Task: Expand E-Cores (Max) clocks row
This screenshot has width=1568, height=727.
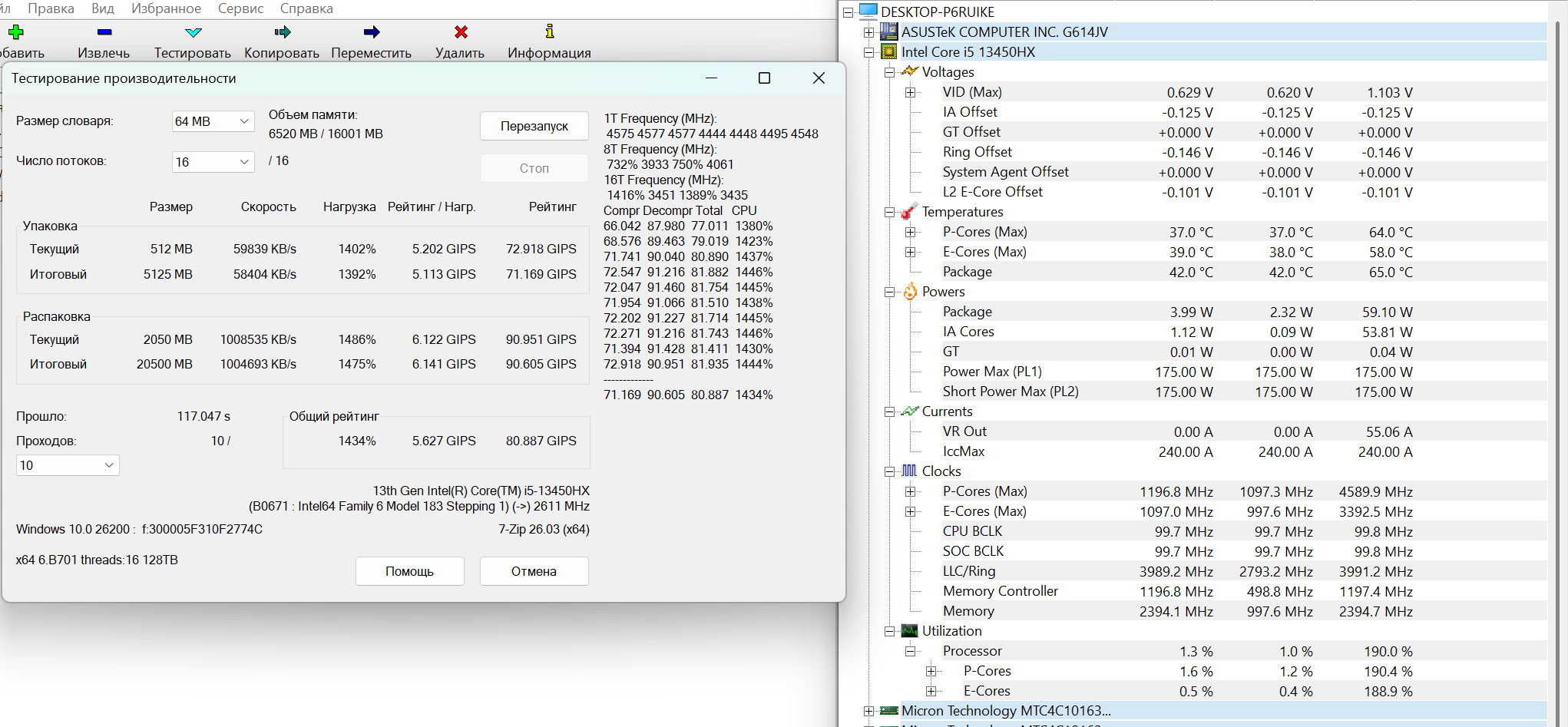Action: pos(910,511)
